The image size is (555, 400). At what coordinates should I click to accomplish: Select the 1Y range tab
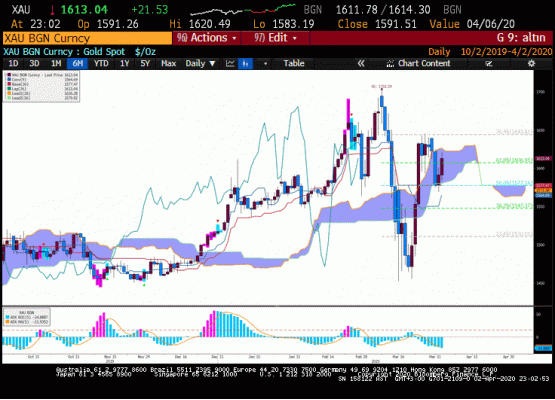[x=124, y=64]
